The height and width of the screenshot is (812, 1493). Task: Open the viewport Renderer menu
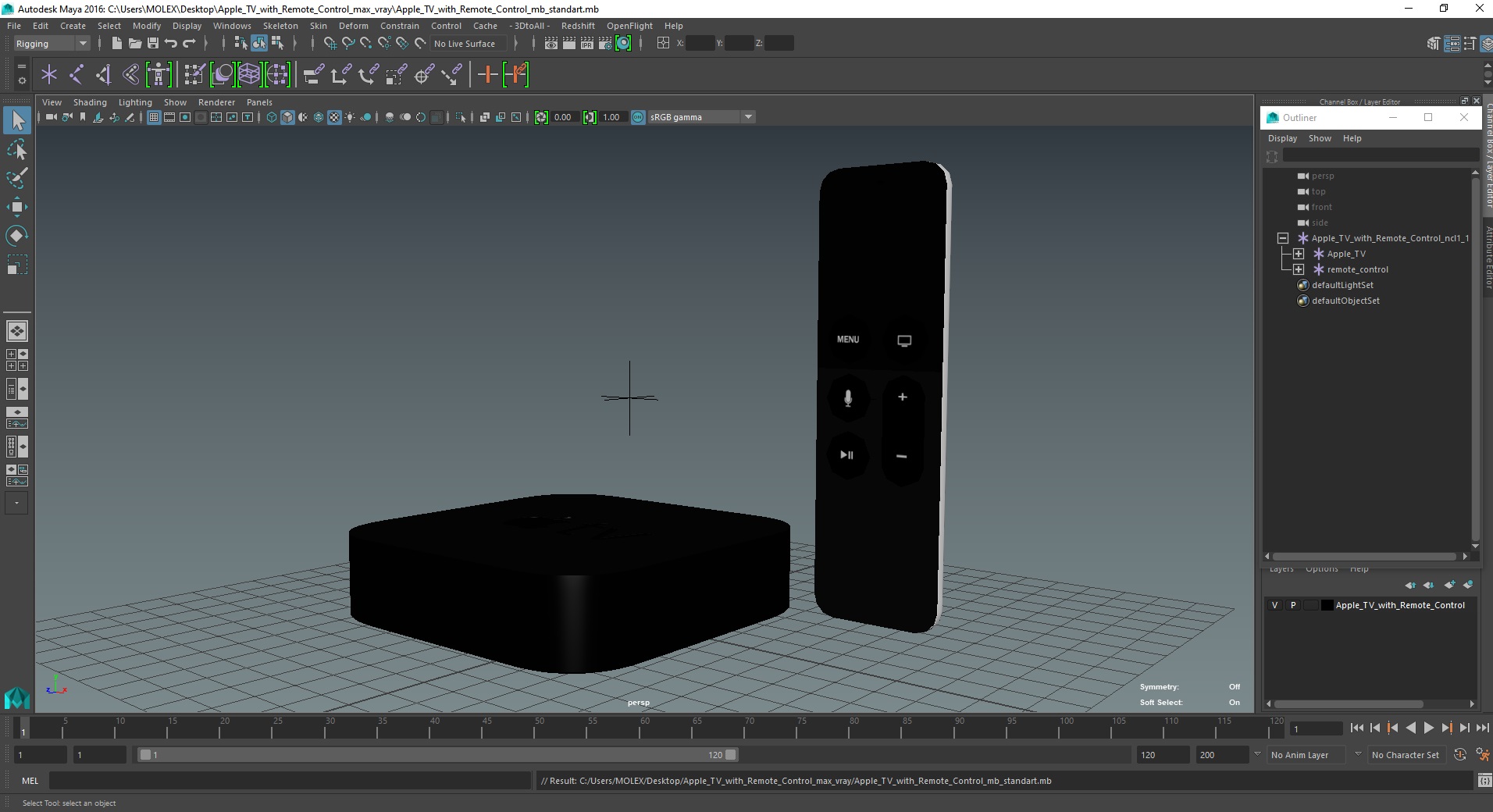point(216,102)
